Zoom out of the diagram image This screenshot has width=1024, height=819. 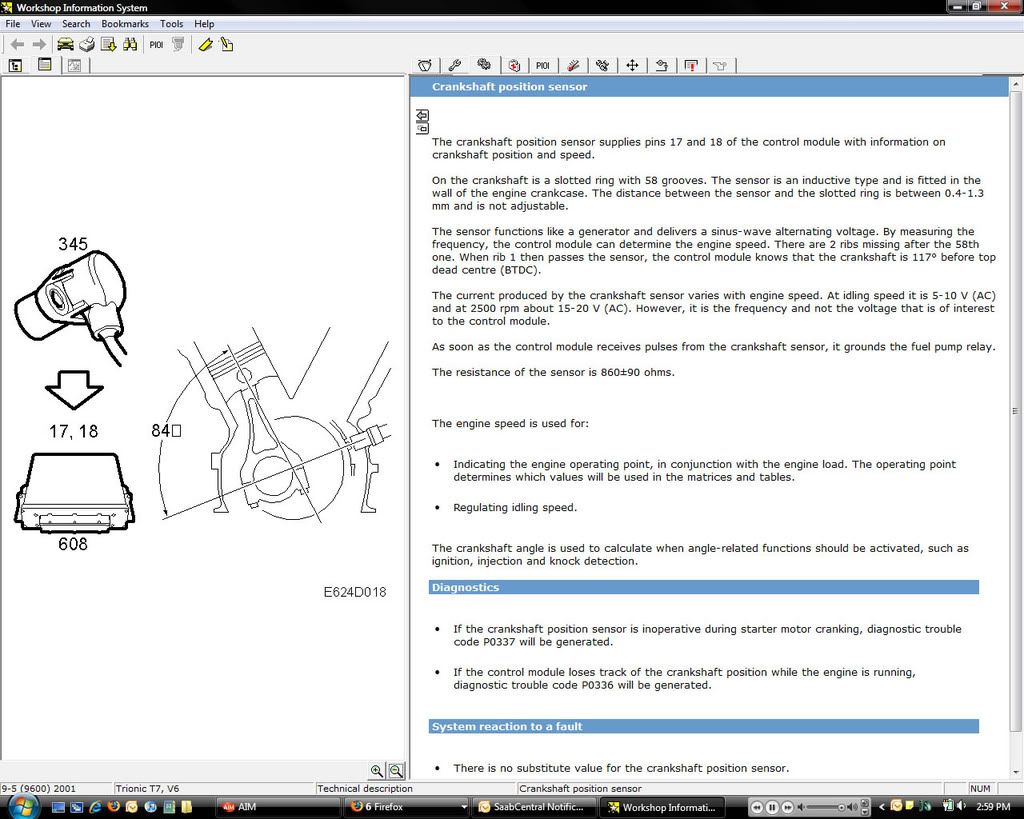(x=395, y=770)
